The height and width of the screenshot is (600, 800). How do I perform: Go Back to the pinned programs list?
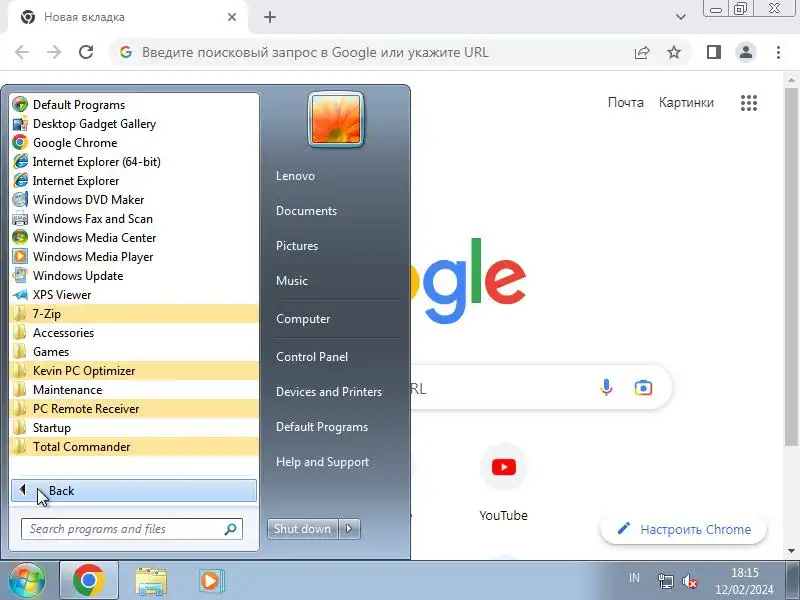coord(134,491)
